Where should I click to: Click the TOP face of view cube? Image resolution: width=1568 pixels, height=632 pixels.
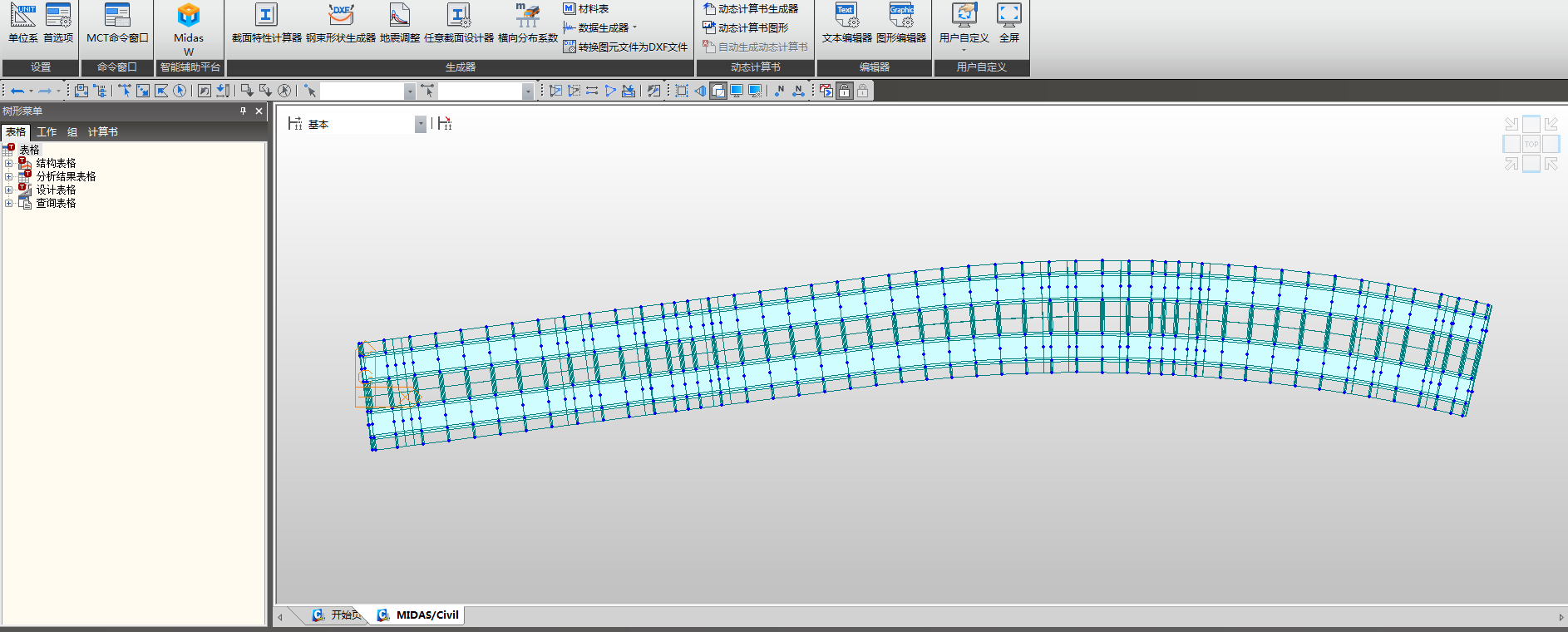coord(1531,144)
